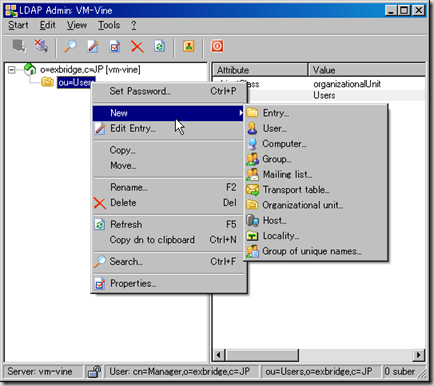Choose Refresh in context menu
Image resolution: width=434 pixels, height=386 pixels.
pos(169,224)
